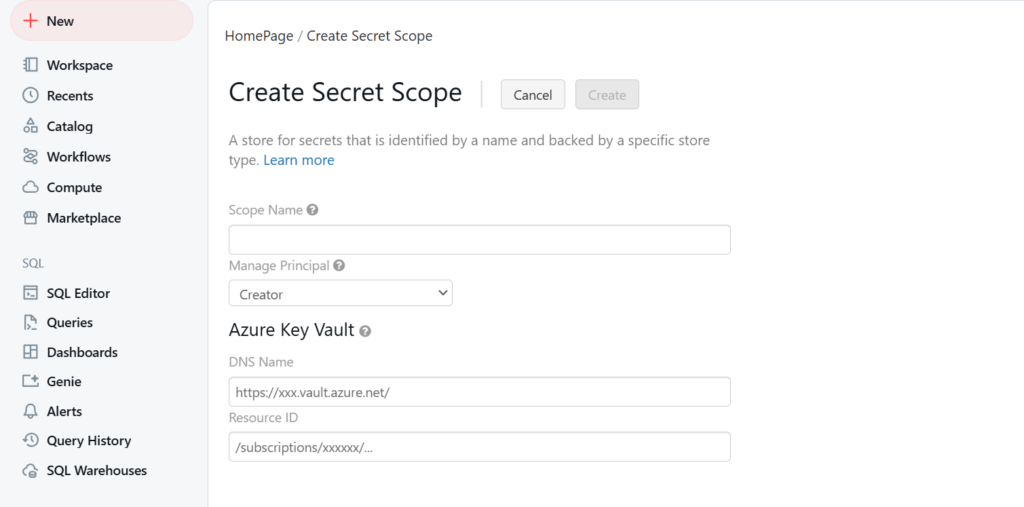Click the Alerts bell icon
Screen dimensions: 1024x507
click(30, 411)
